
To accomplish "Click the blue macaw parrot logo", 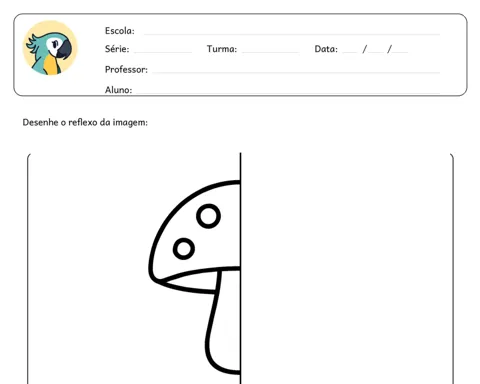I will pyautogui.click(x=50, y=48).
